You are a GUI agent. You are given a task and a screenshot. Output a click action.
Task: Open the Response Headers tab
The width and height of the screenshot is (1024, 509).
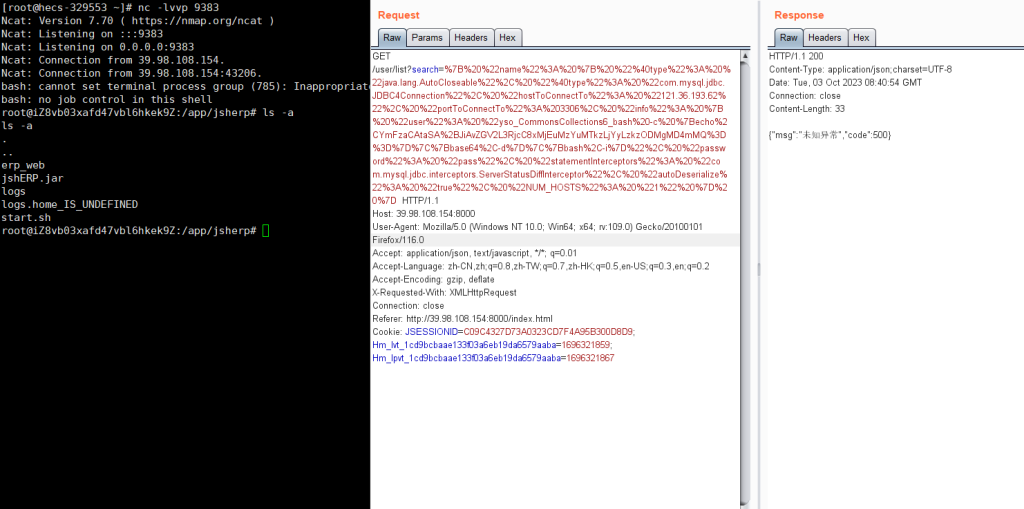823,38
